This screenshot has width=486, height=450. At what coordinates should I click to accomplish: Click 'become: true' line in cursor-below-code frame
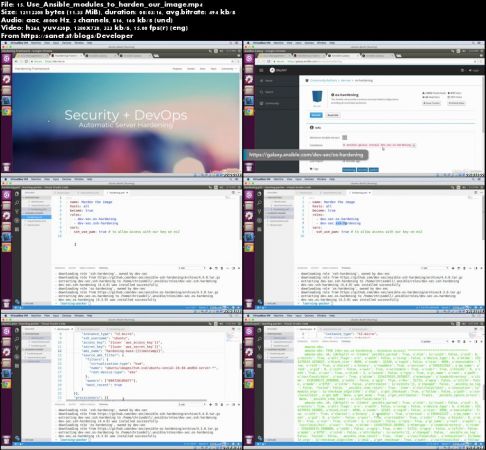81,210
